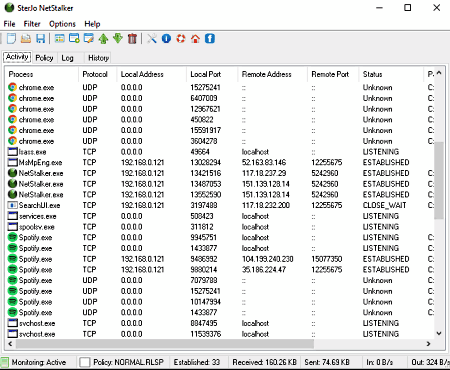Click the Sent: 74.69 KB status entry
The width and height of the screenshot is (450, 370).
(x=327, y=362)
